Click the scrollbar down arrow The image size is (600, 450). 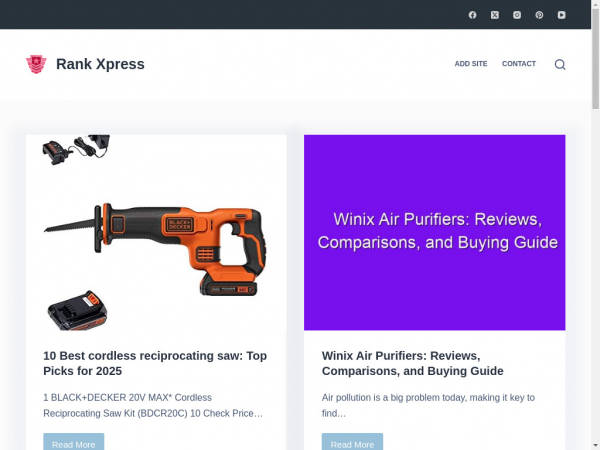pos(595,446)
